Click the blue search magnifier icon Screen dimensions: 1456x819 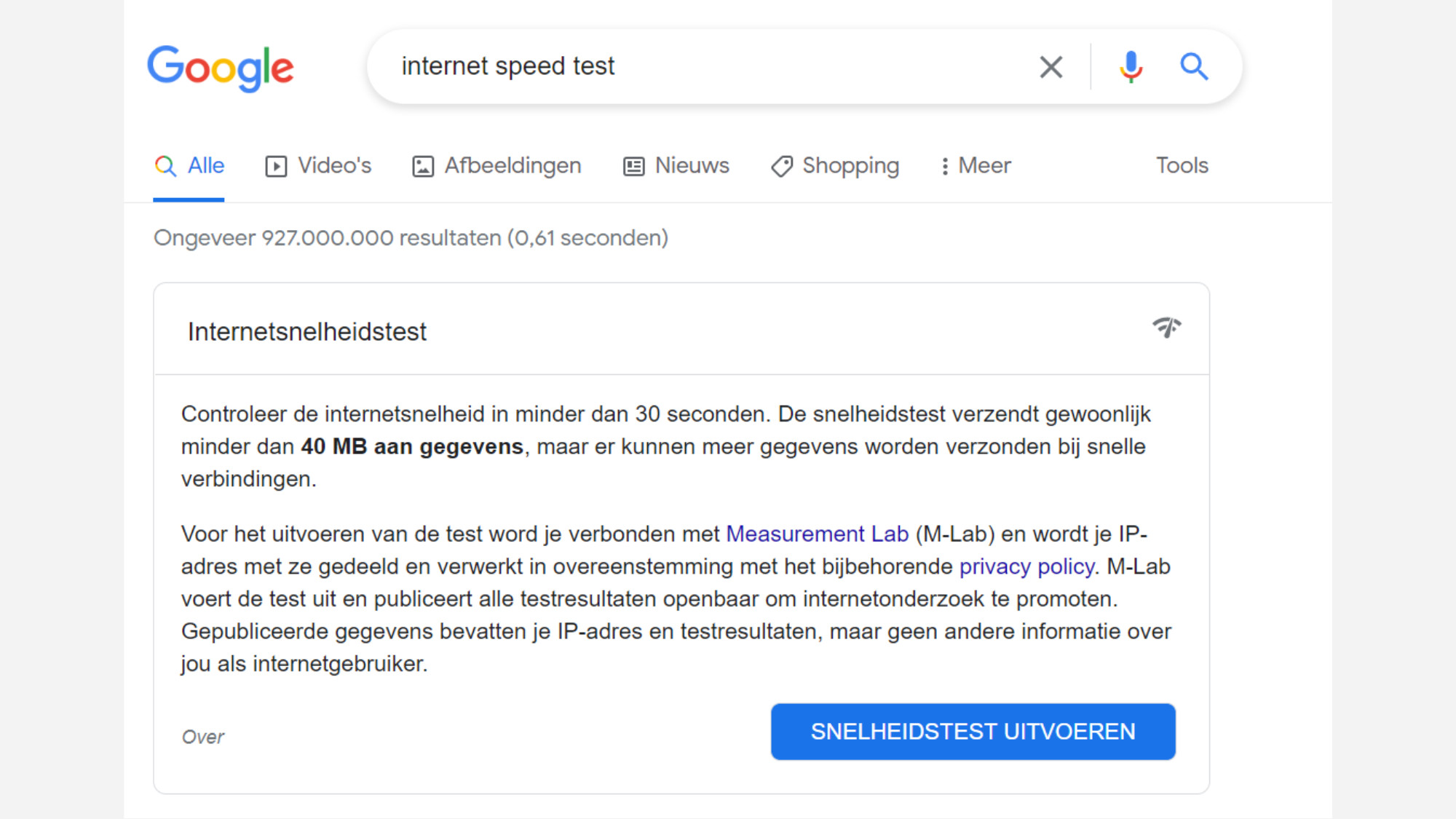(x=1194, y=67)
